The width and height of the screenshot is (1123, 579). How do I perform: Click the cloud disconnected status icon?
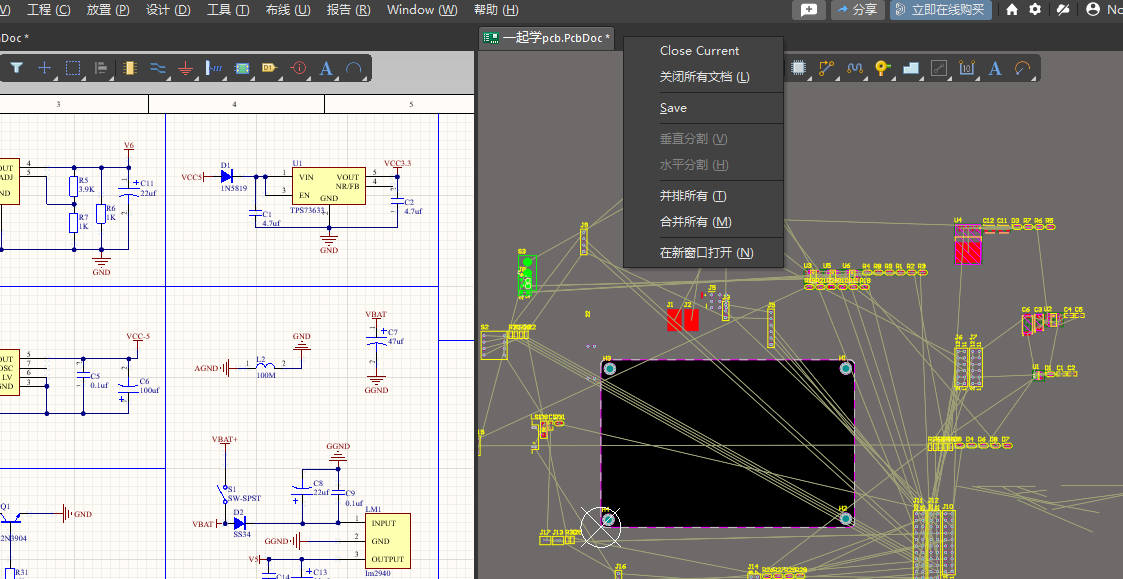click(x=1064, y=9)
